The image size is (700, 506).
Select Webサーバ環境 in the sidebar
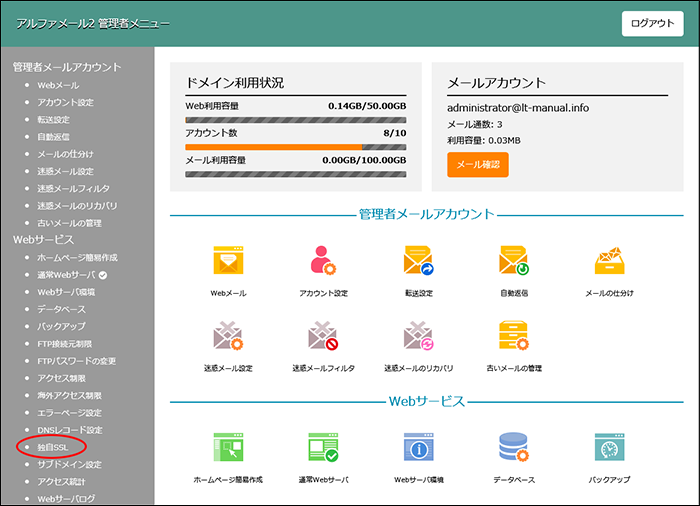66,292
